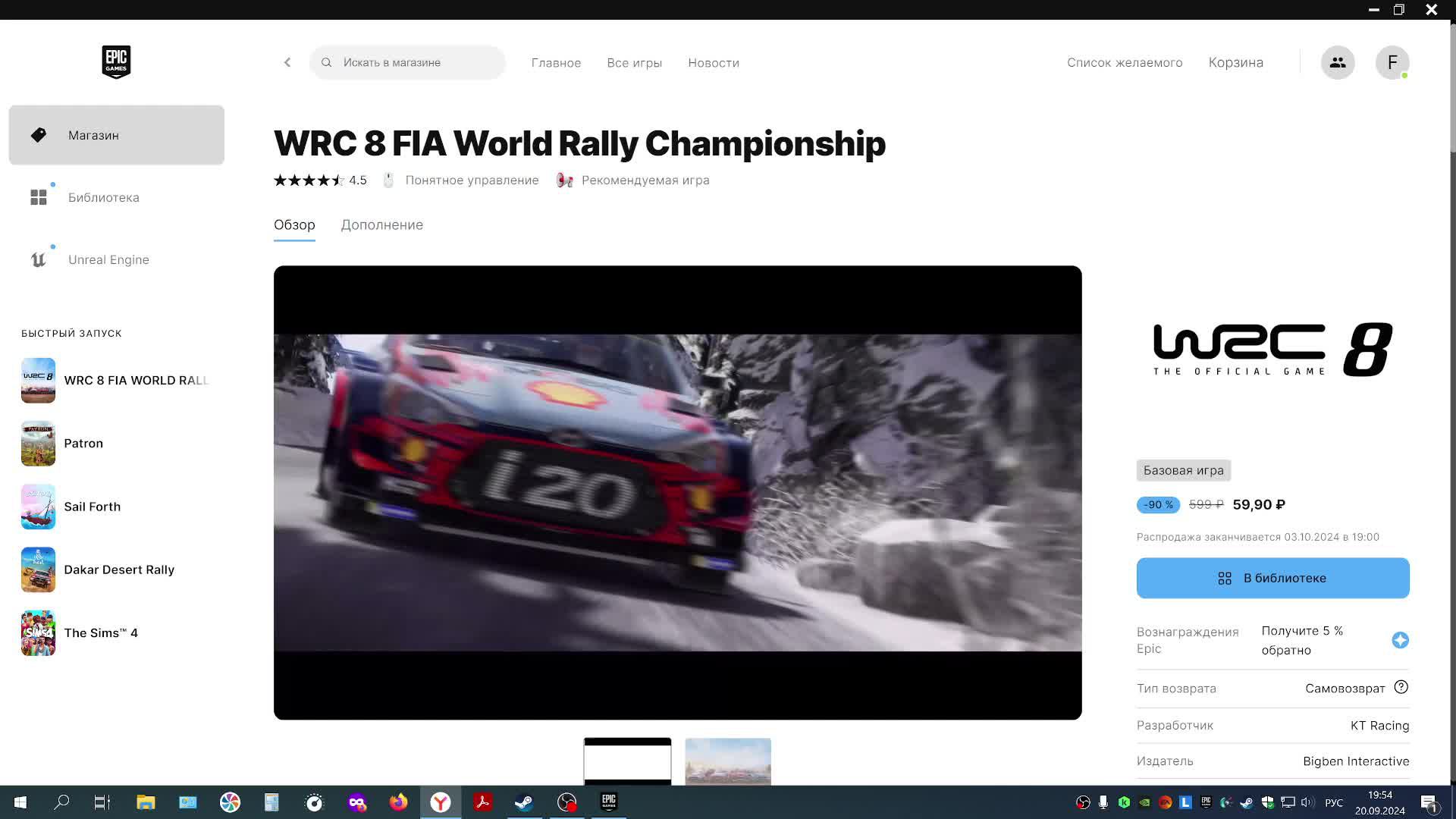The image size is (1456, 819).
Task: Open Все игры in the top menu
Action: 634,63
